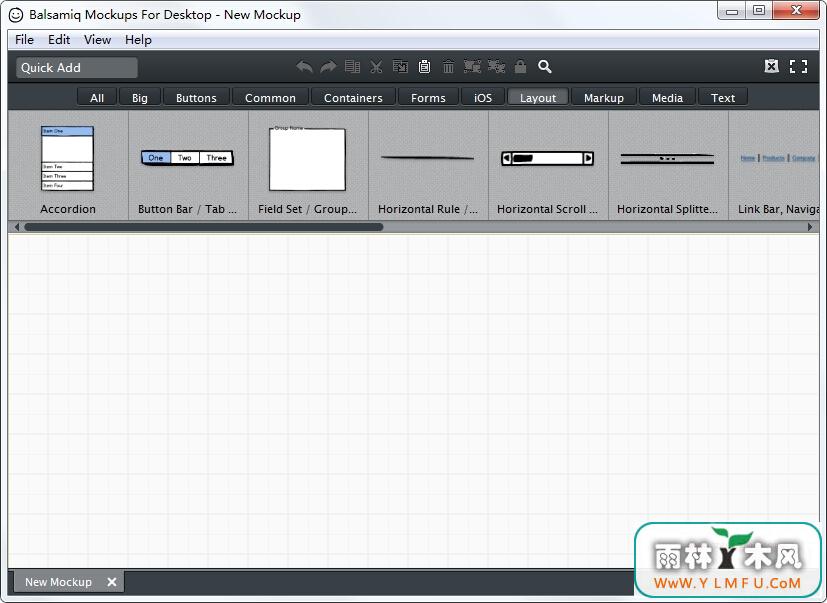
Task: Click the Duplicate selection icon
Action: [352, 67]
